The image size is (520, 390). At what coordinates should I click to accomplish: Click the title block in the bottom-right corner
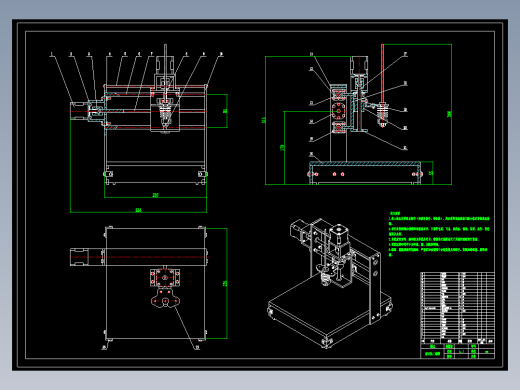[457, 351]
